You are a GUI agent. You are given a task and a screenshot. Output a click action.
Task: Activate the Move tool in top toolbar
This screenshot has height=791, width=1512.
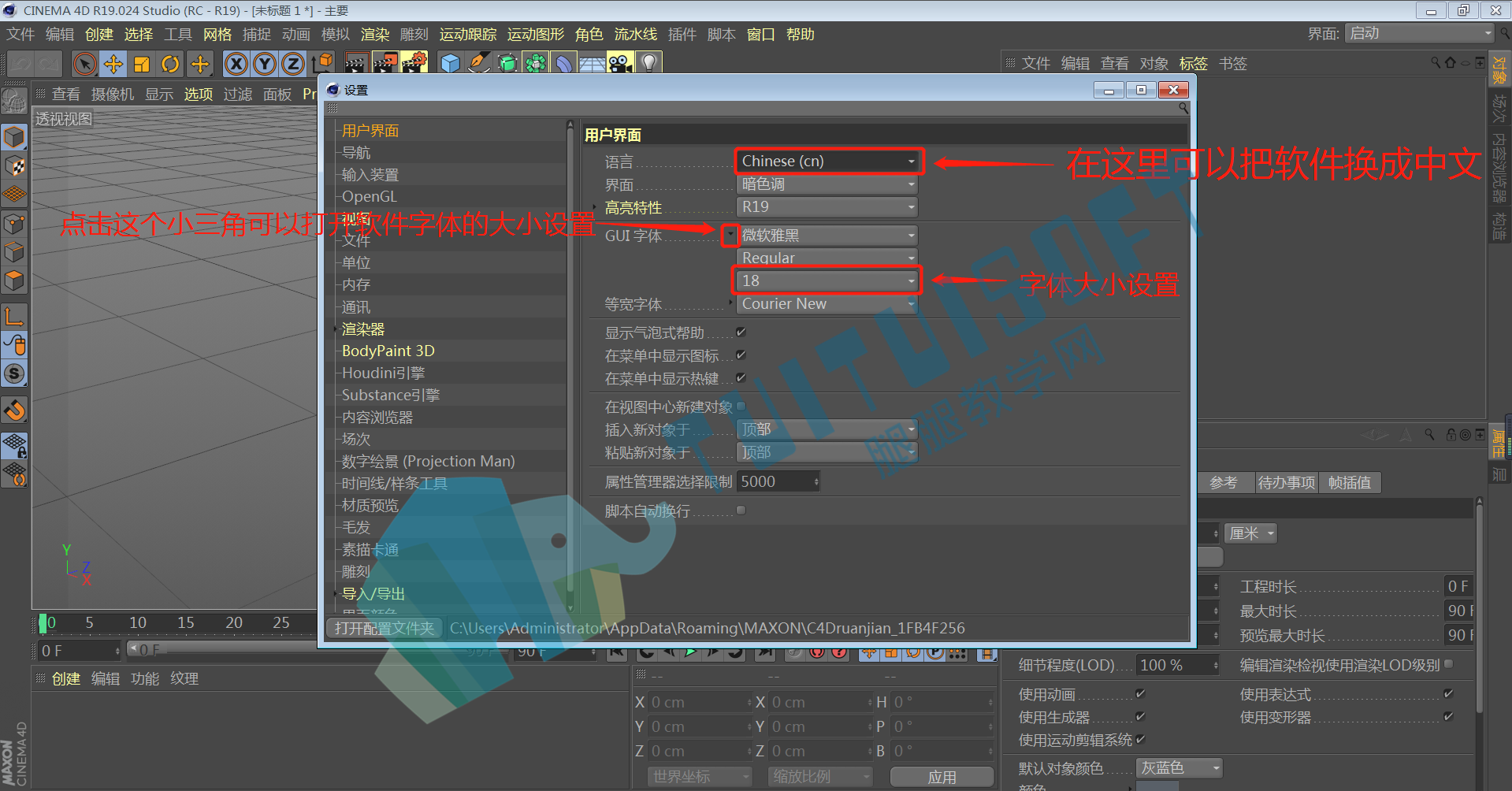tap(113, 64)
